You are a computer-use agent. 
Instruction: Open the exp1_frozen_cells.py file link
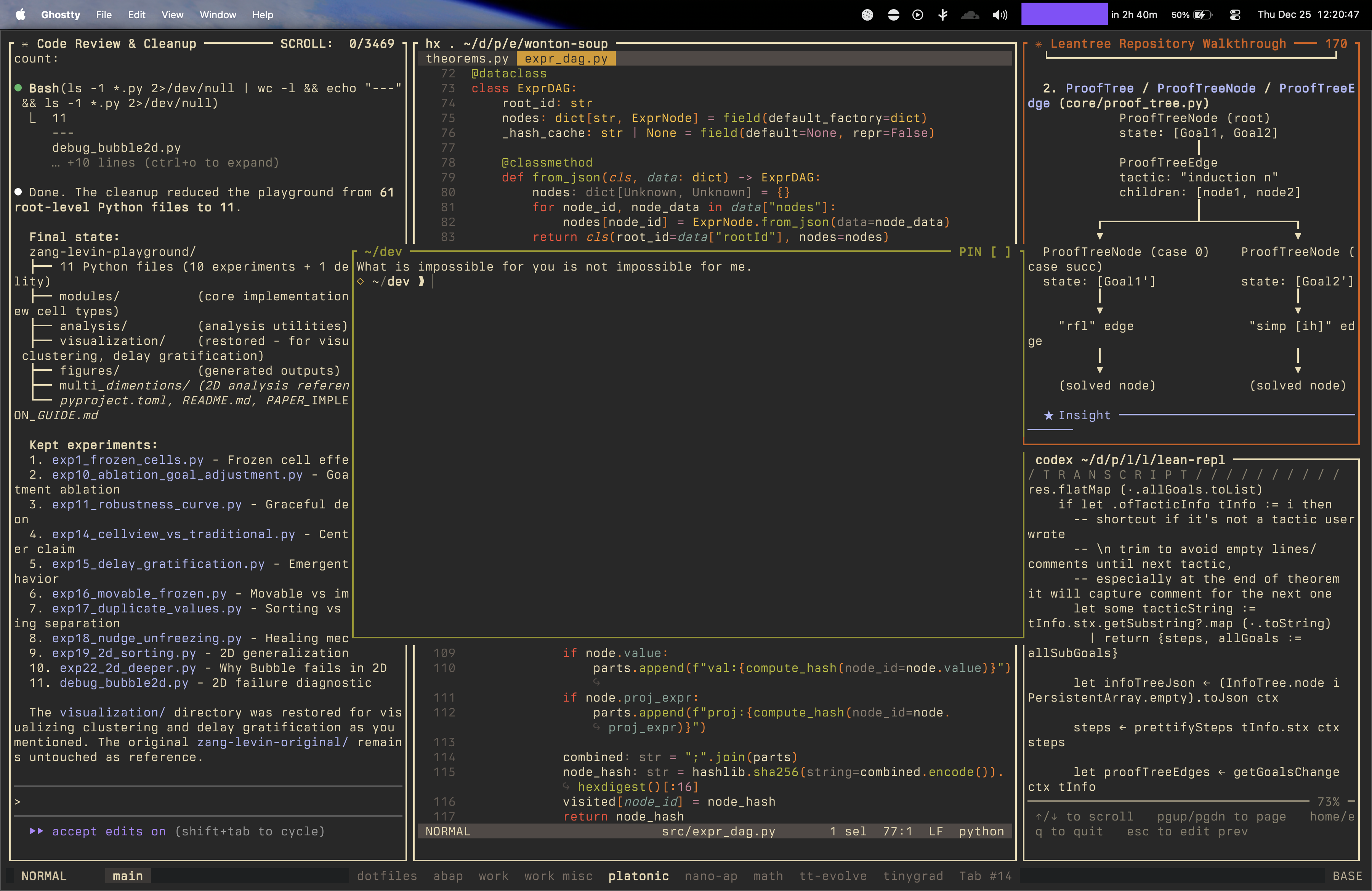tap(127, 459)
